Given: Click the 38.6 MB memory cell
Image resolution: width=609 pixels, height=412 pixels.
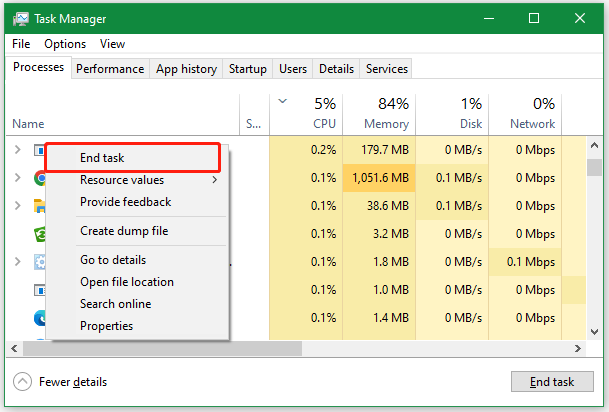Looking at the screenshot, I should 379,206.
